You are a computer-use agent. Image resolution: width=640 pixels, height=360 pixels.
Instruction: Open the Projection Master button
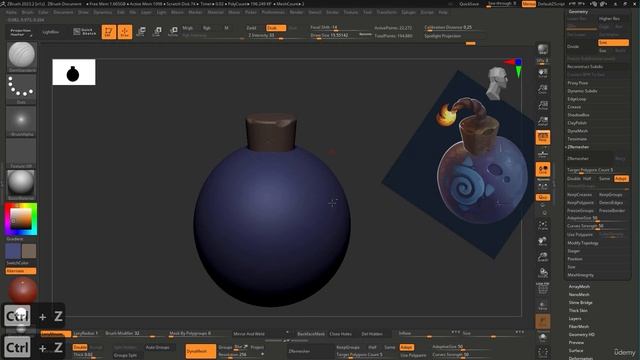[x=20, y=32]
